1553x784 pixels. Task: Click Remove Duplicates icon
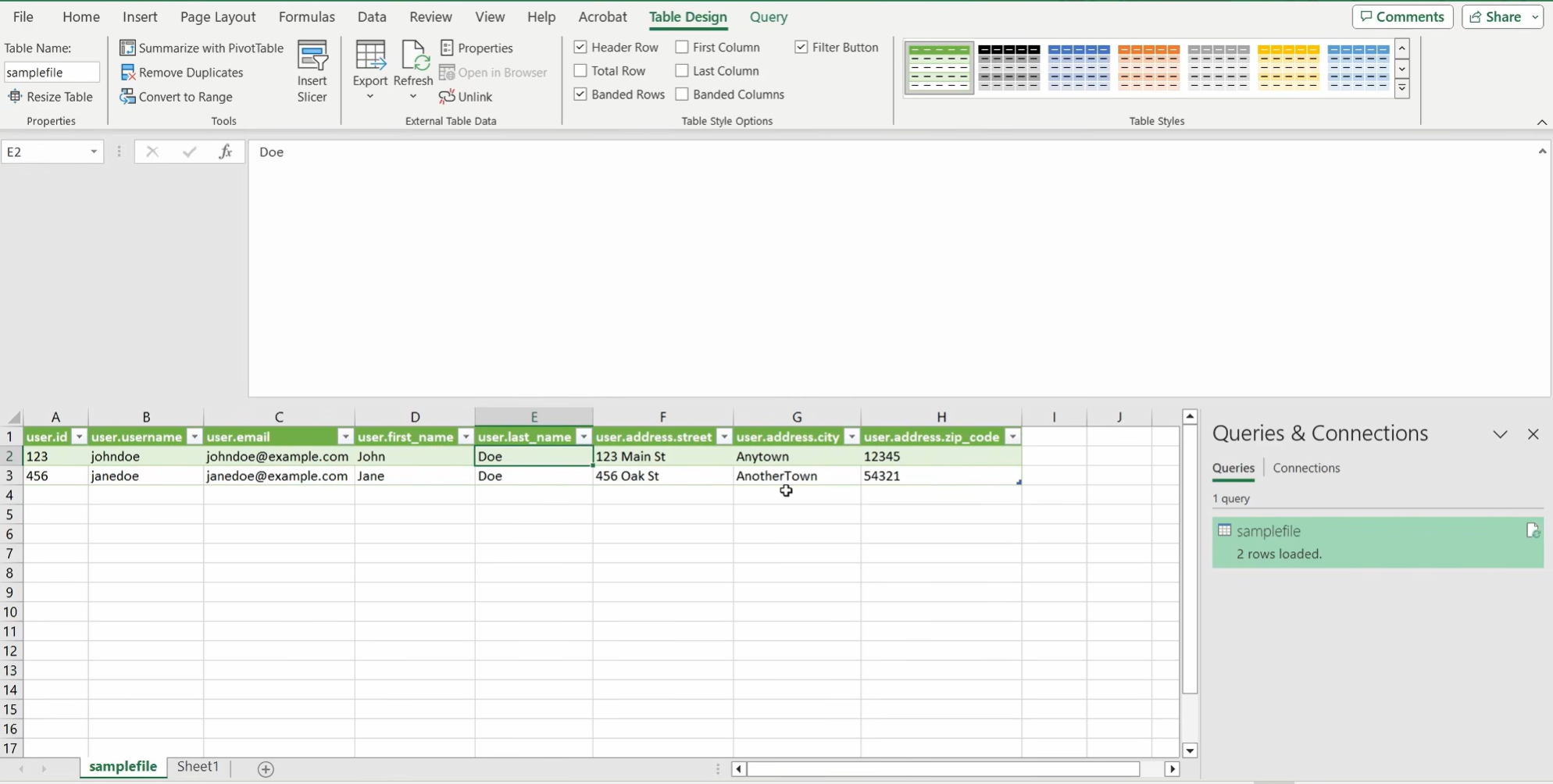(128, 73)
